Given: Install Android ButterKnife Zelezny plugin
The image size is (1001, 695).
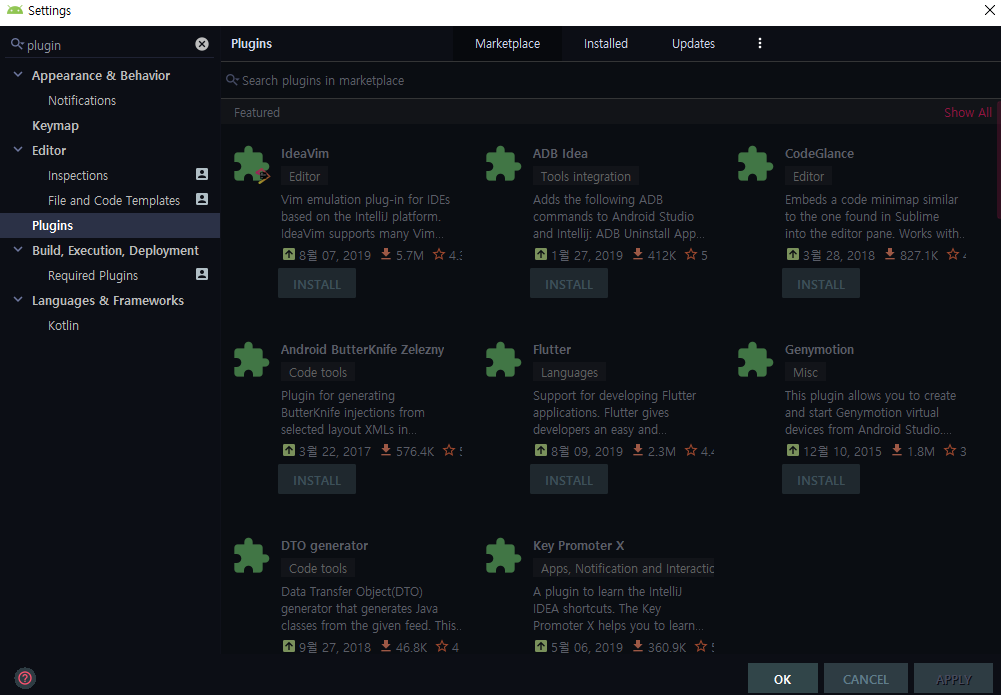Looking at the screenshot, I should click(x=317, y=480).
